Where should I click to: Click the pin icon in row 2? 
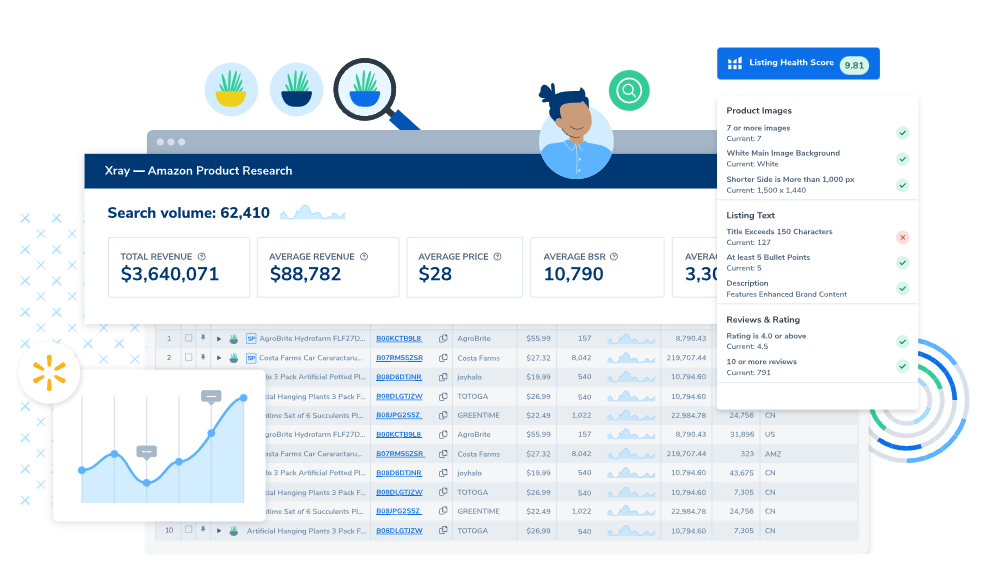pos(203,357)
